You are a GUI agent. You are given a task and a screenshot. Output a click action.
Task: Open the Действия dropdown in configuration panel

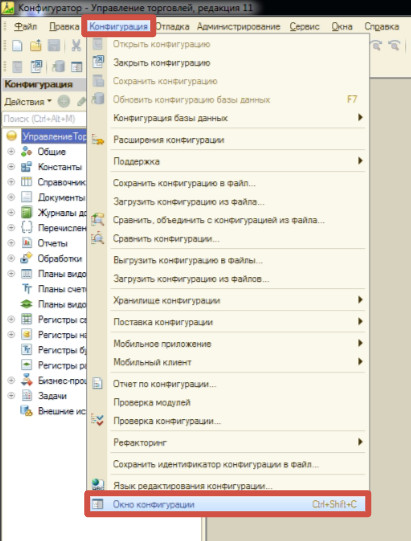[28, 102]
